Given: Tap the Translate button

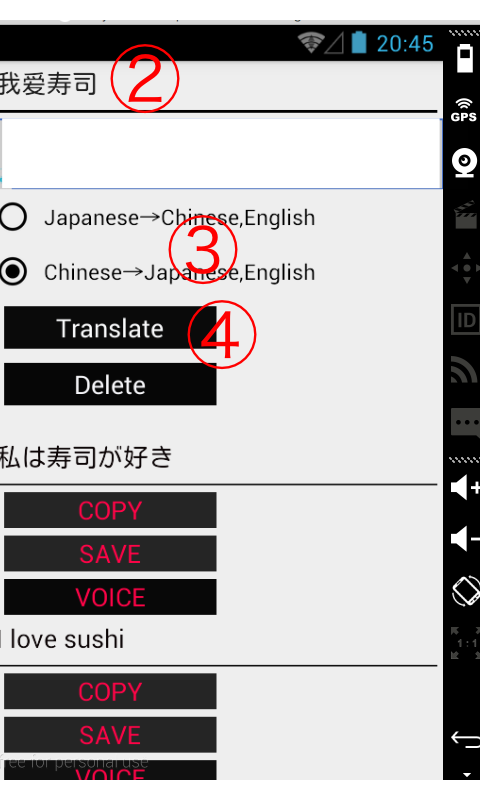Looking at the screenshot, I should coord(110,328).
